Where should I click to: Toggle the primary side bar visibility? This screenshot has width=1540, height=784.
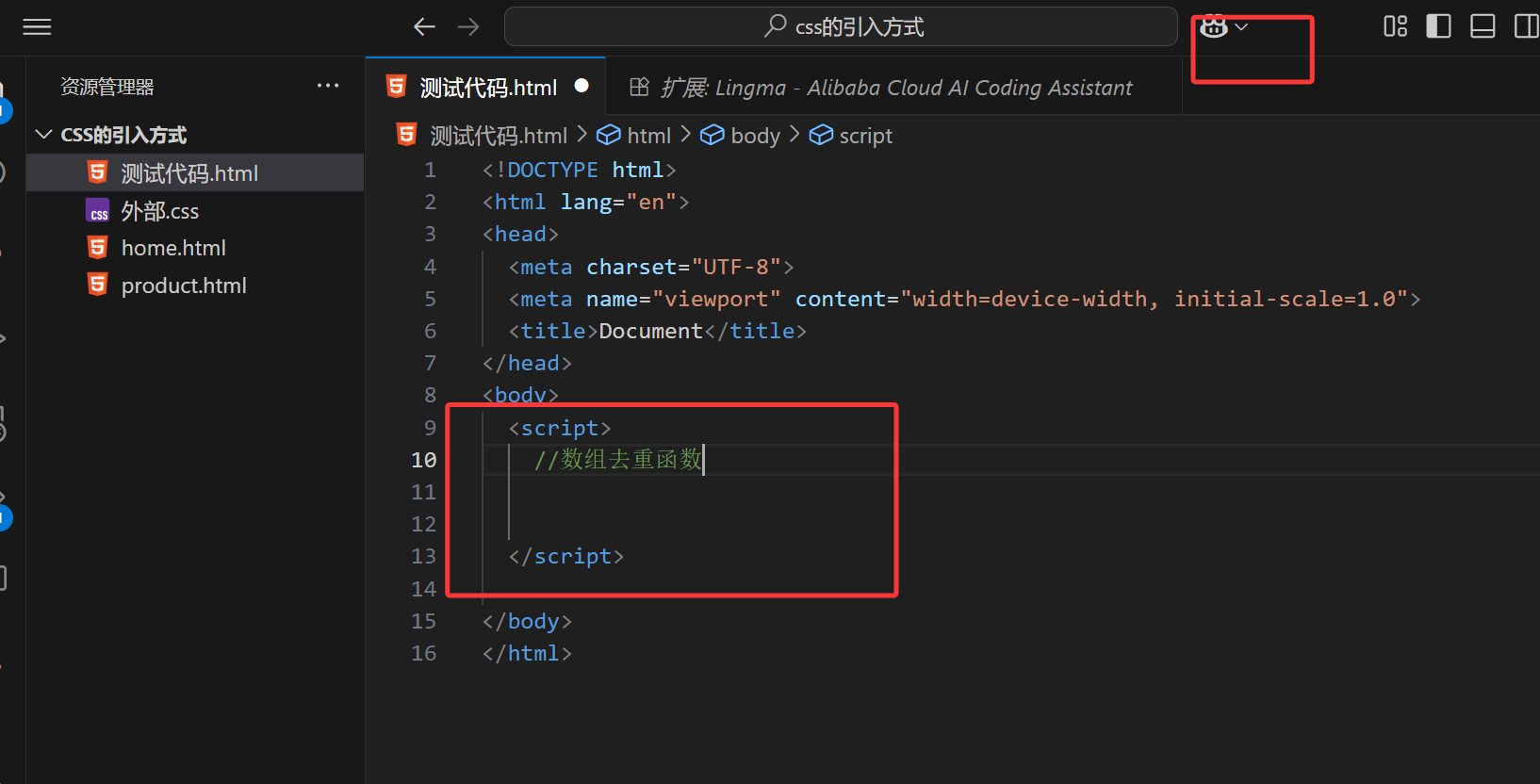click(x=1438, y=26)
